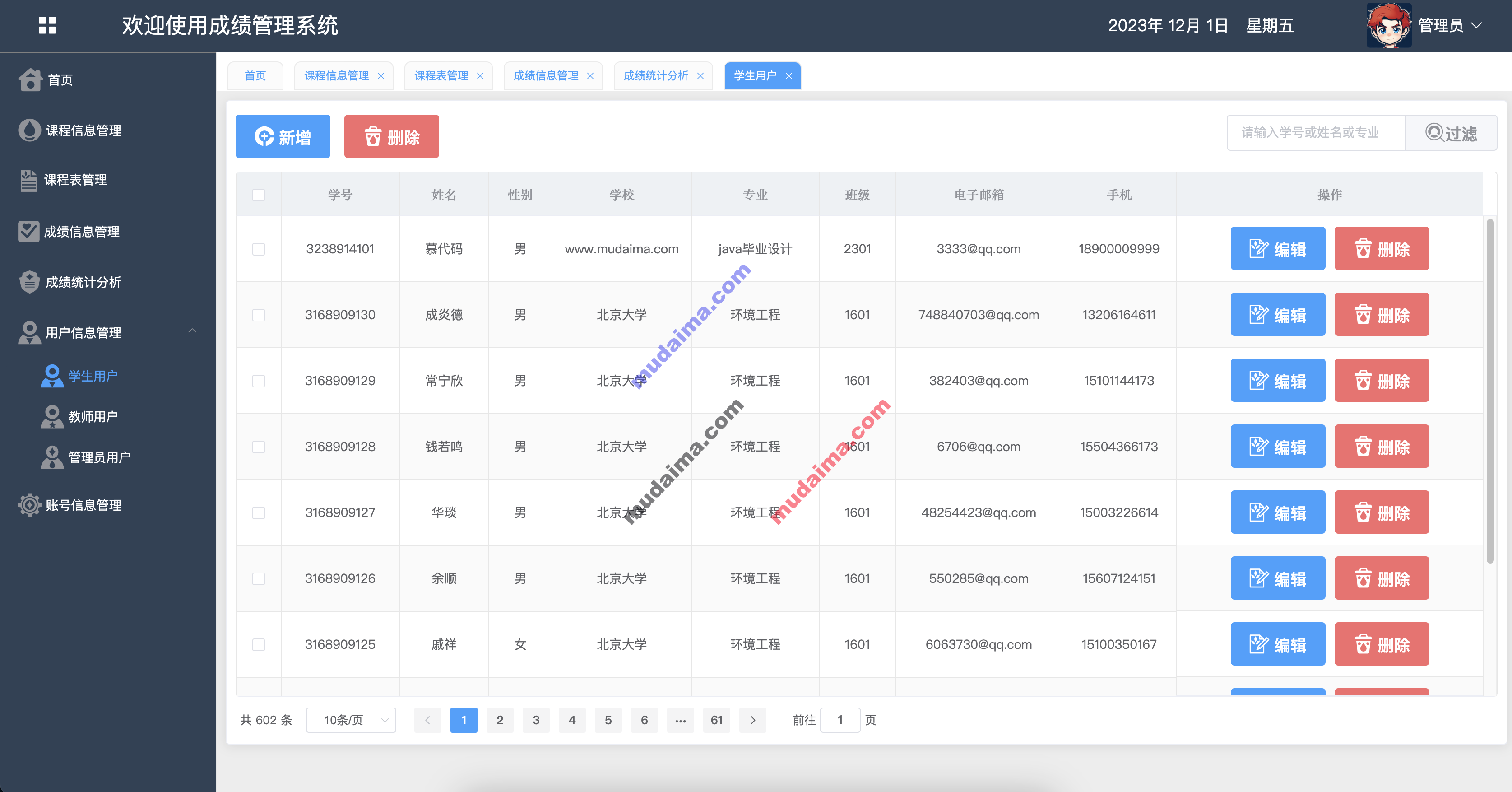Viewport: 1512px width, 792px height.
Task: Open the 管理员 account dropdown arrow
Action: [1476, 25]
